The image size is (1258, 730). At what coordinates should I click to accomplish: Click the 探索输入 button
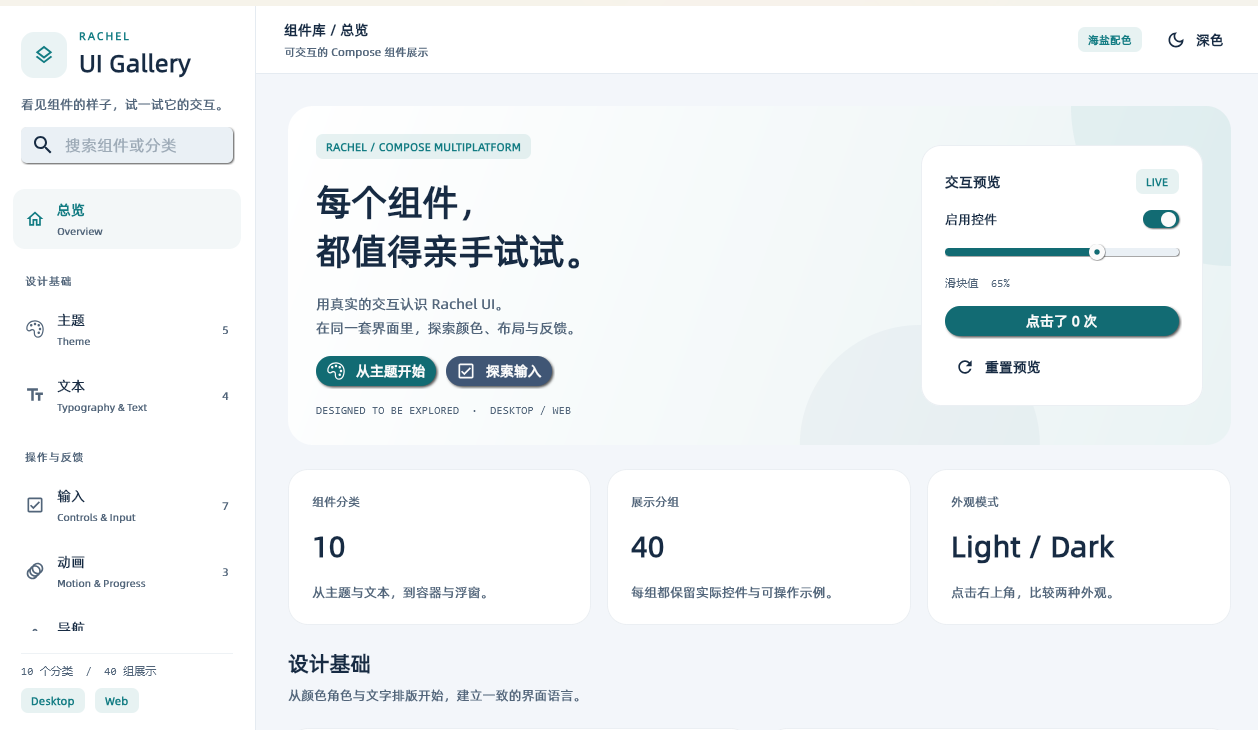pyautogui.click(x=499, y=371)
